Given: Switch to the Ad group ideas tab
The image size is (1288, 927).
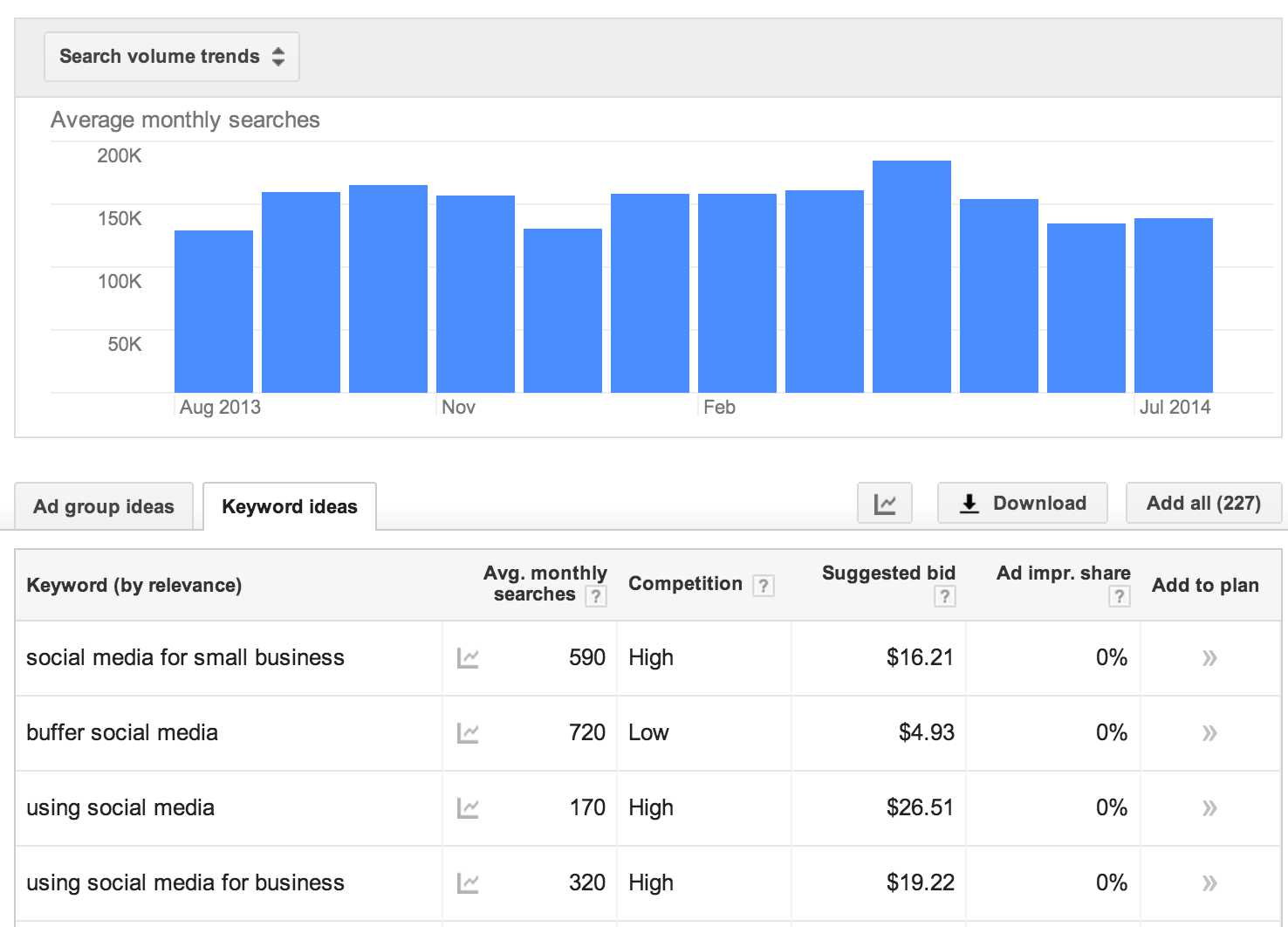Looking at the screenshot, I should click(104, 506).
